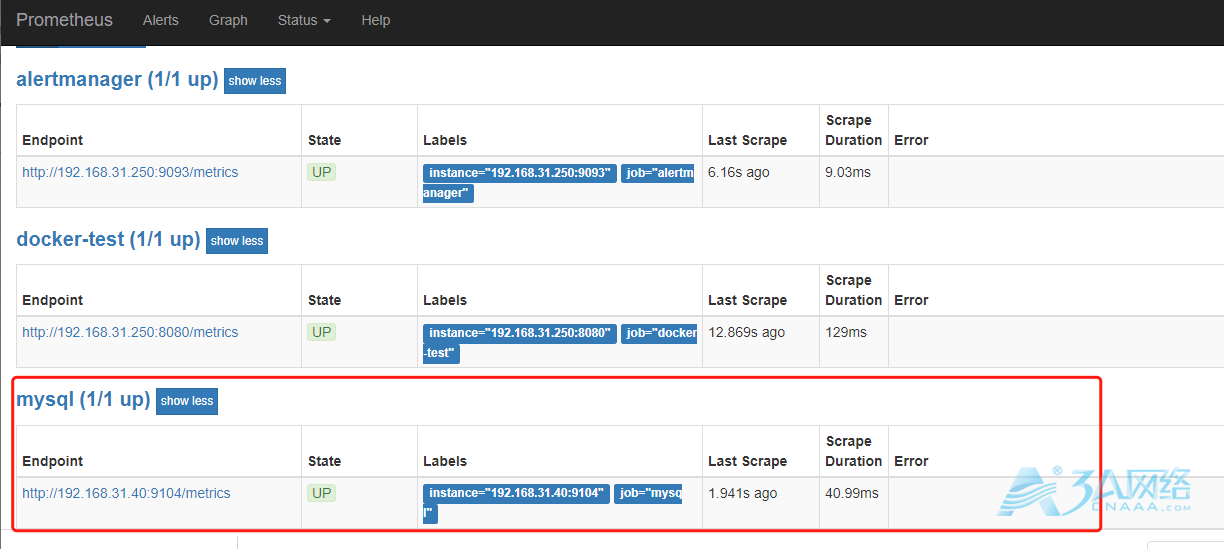
Task: Click the 9.03ms scrape duration value
Action: coord(848,172)
